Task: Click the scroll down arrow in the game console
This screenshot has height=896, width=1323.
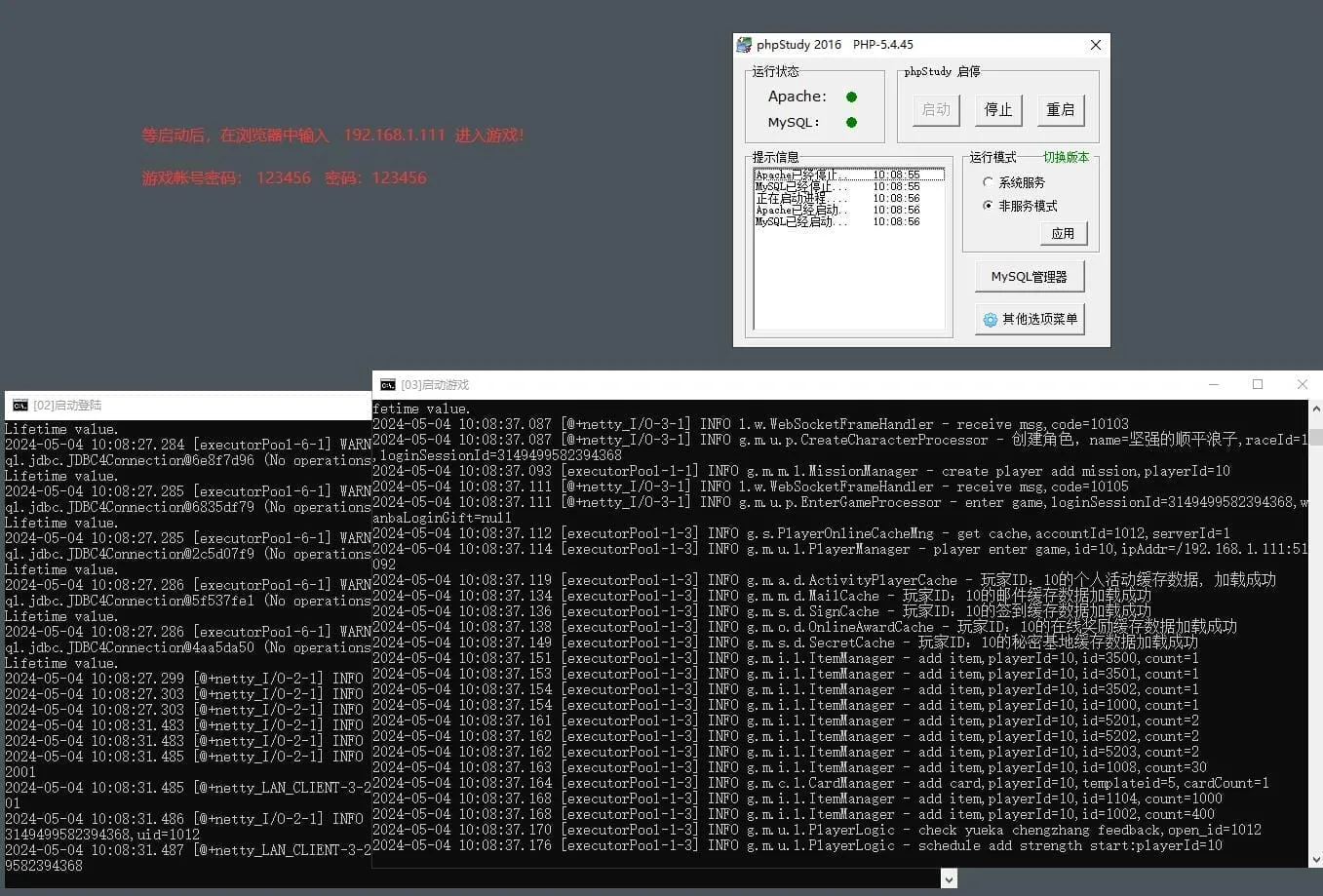Action: click(x=1315, y=860)
